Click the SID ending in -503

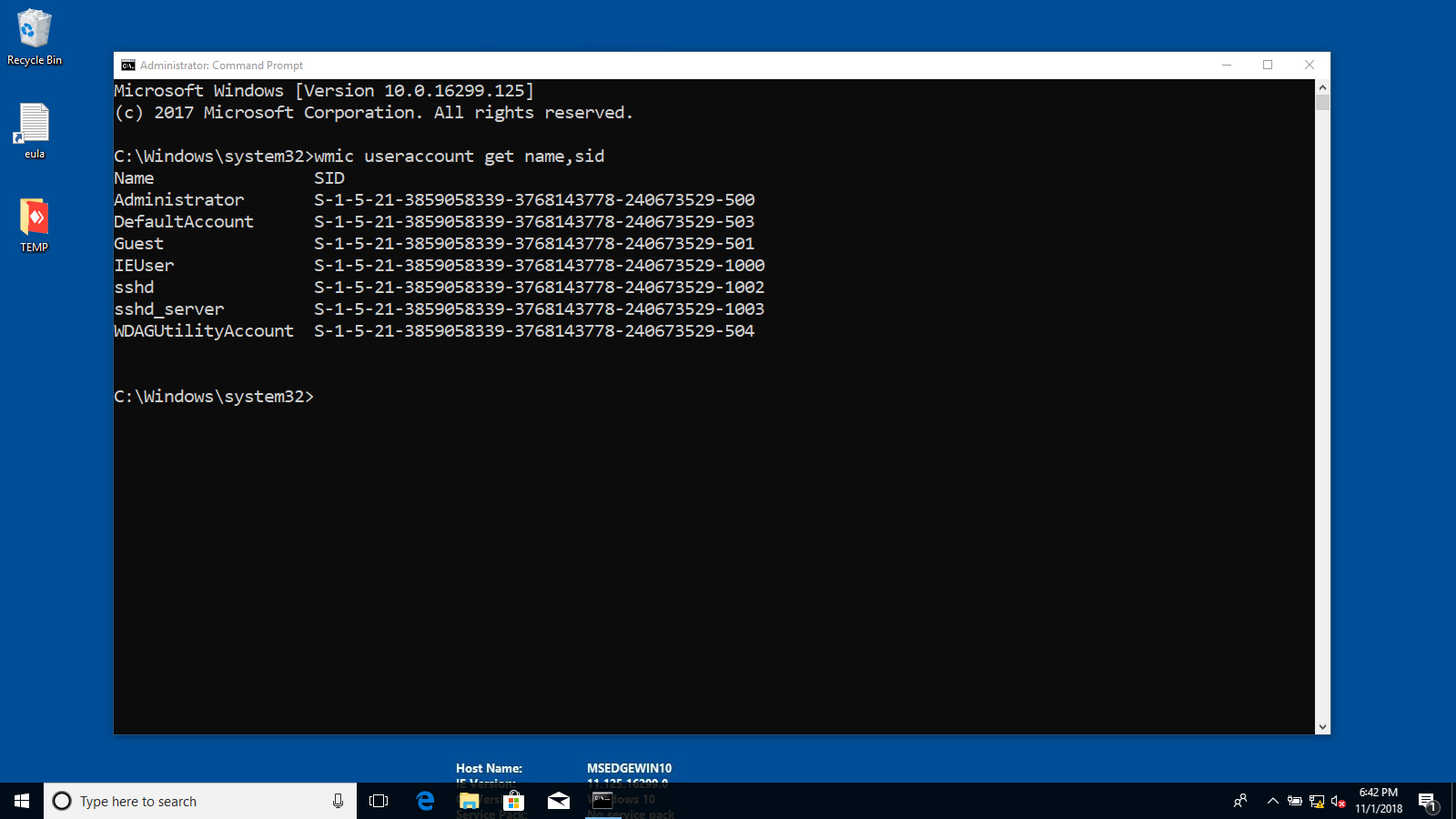coord(534,221)
